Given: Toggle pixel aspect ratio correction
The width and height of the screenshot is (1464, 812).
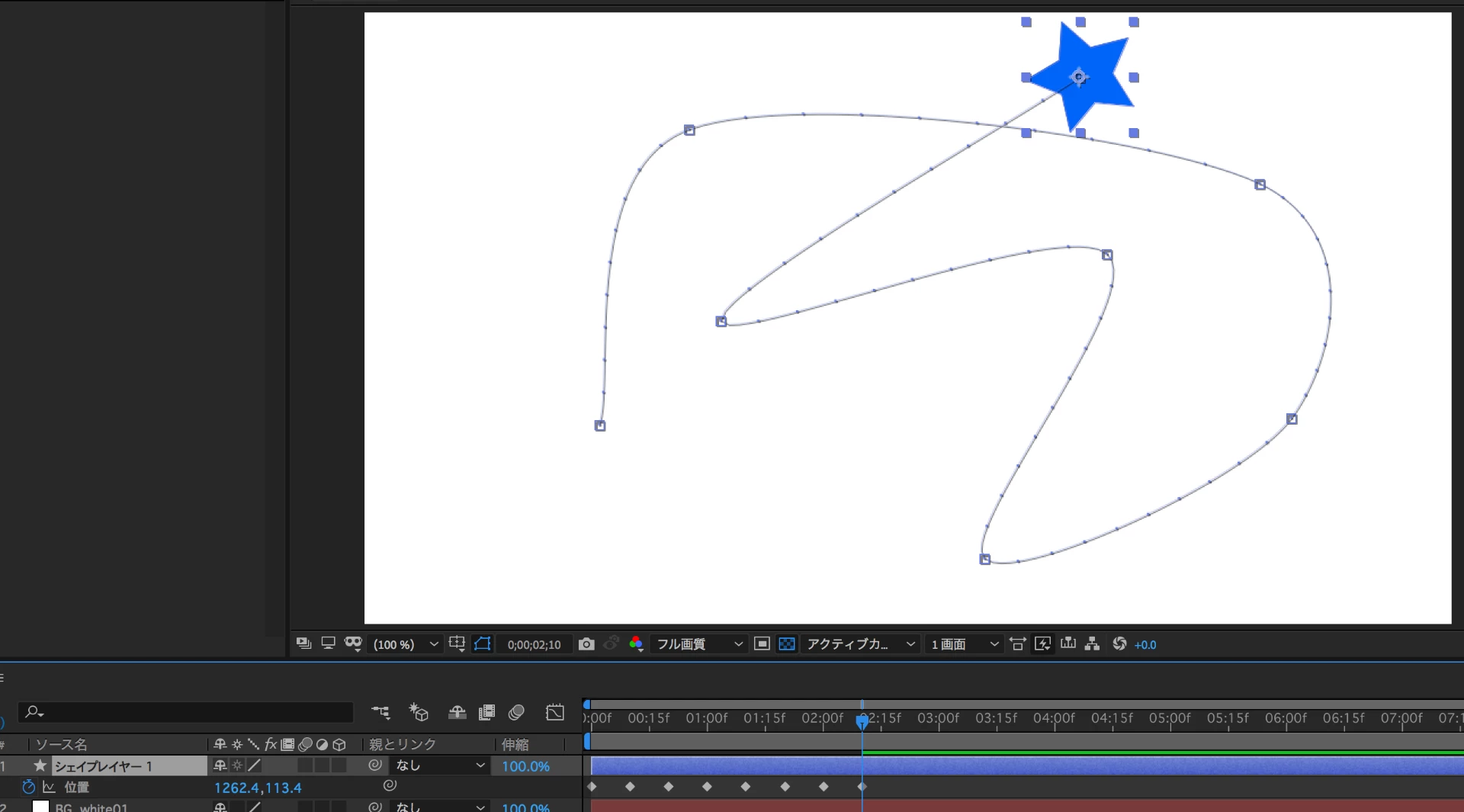Looking at the screenshot, I should (1018, 644).
